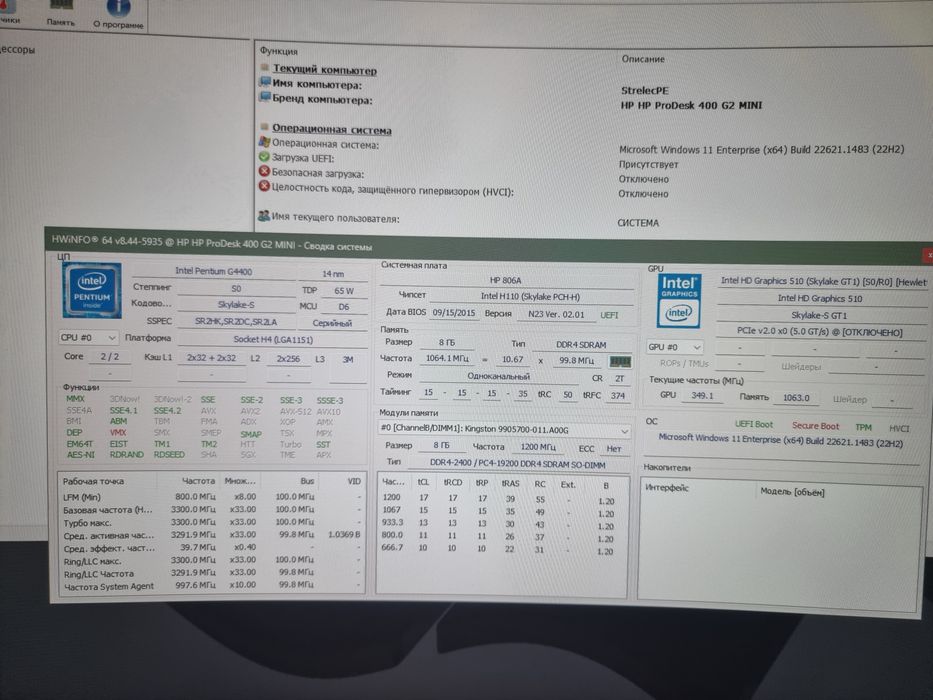Click the Intel H110 (Skylake PCH-H) chipset value
Image resolution: width=933 pixels, height=700 pixels.
click(531, 296)
